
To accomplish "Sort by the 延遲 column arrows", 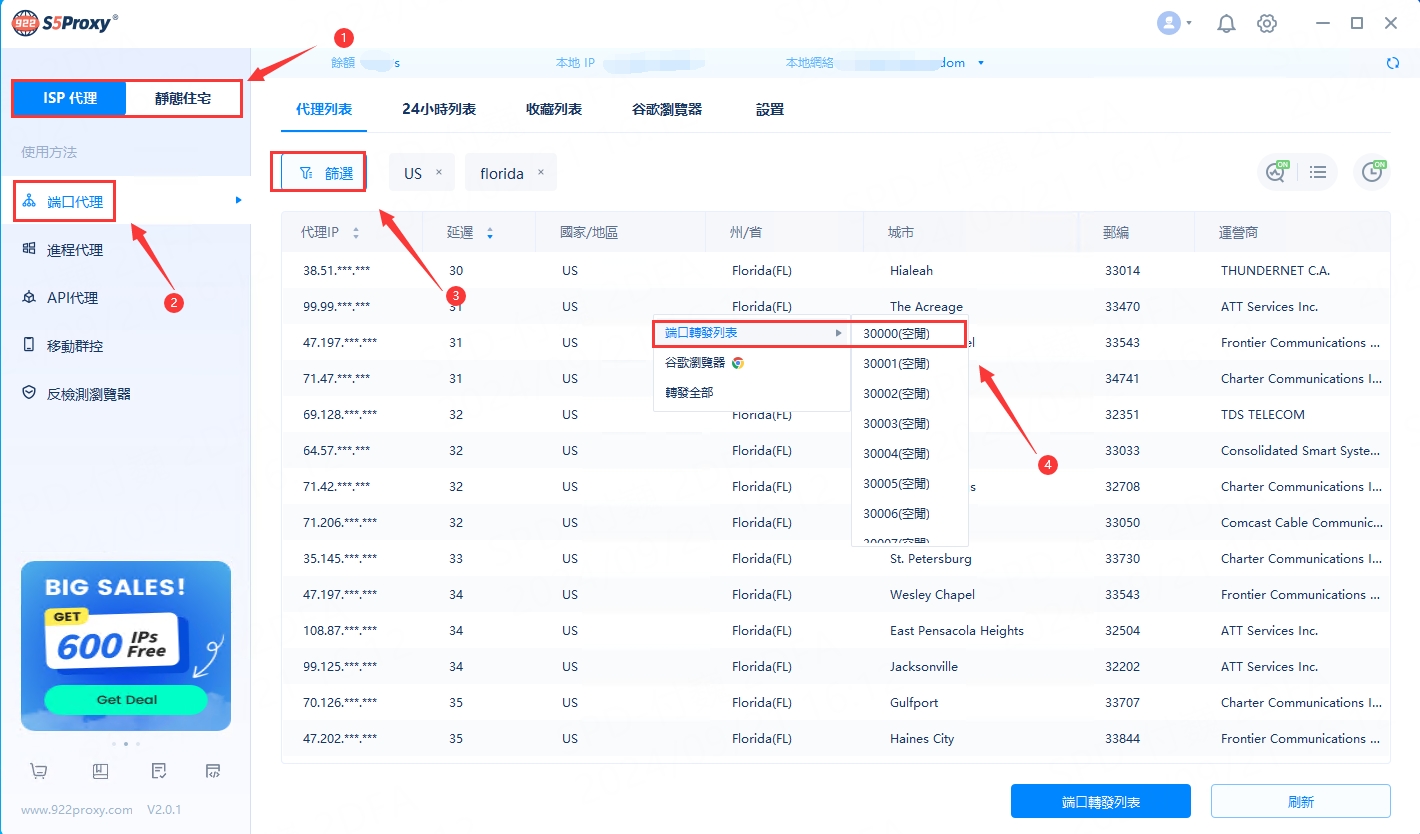I will point(490,233).
